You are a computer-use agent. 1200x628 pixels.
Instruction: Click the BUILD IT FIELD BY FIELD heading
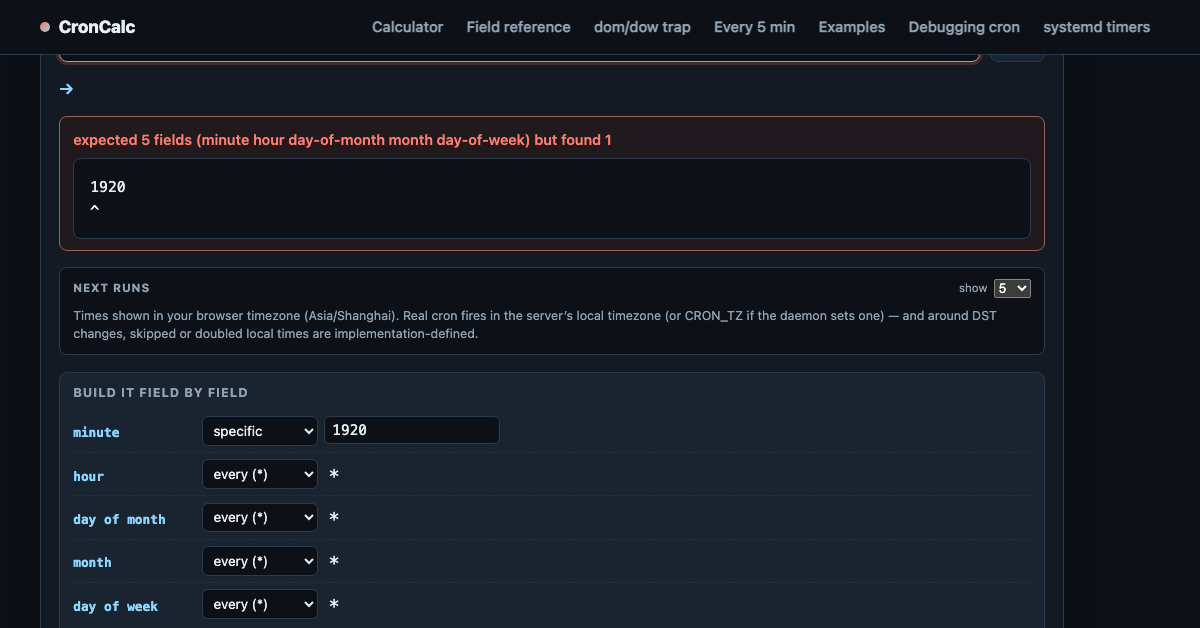[x=160, y=393]
